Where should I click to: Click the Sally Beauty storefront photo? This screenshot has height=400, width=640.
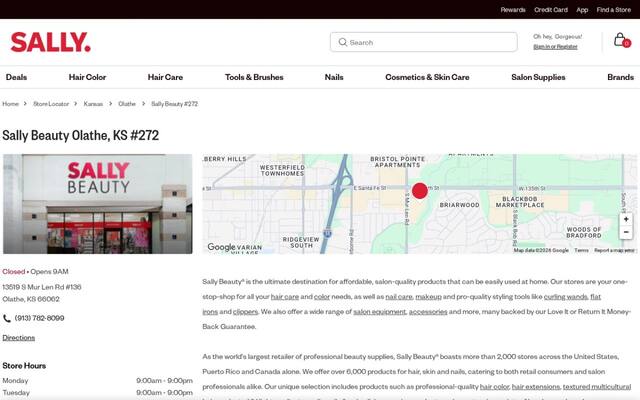click(x=98, y=204)
